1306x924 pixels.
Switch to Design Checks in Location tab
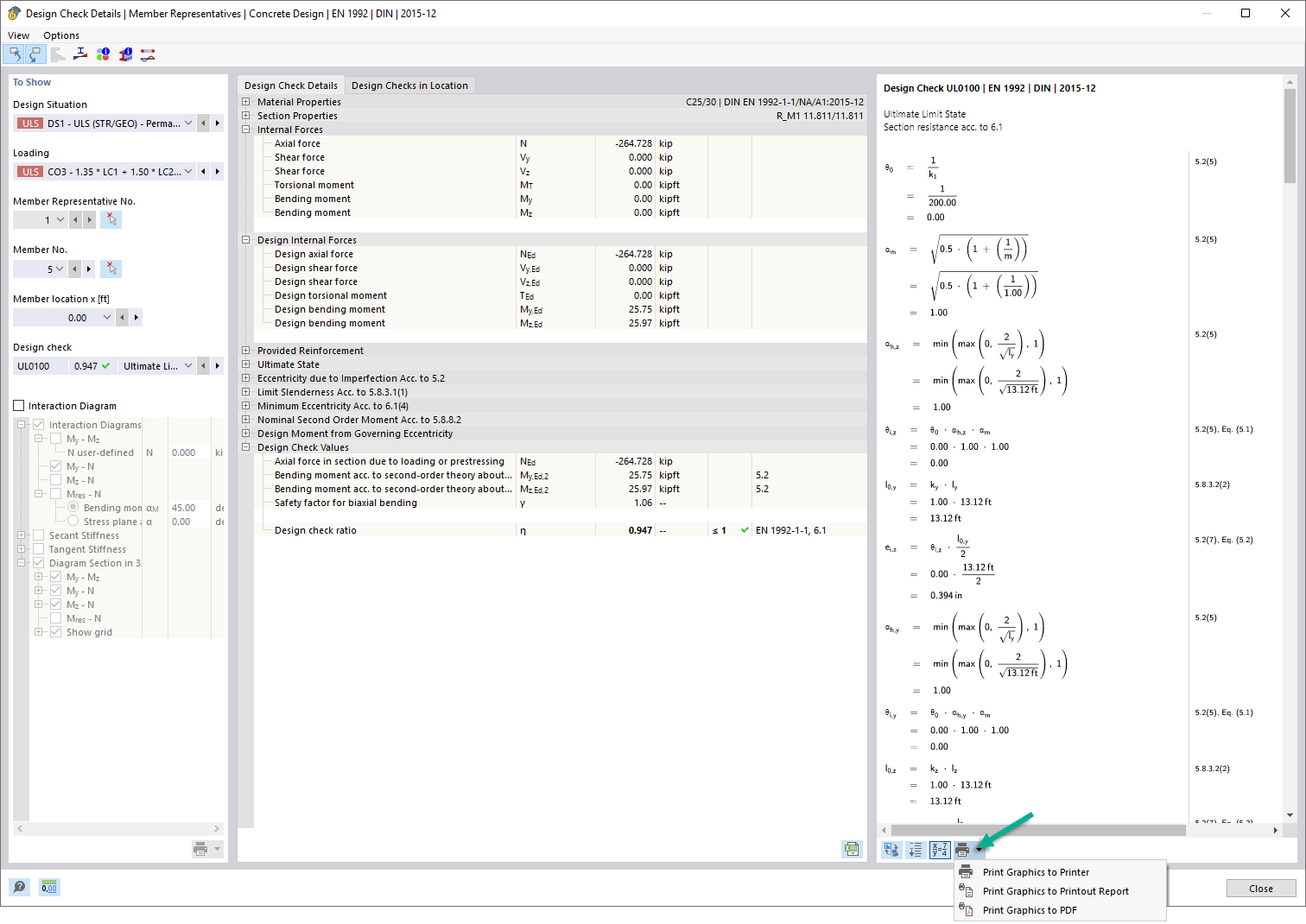click(409, 85)
